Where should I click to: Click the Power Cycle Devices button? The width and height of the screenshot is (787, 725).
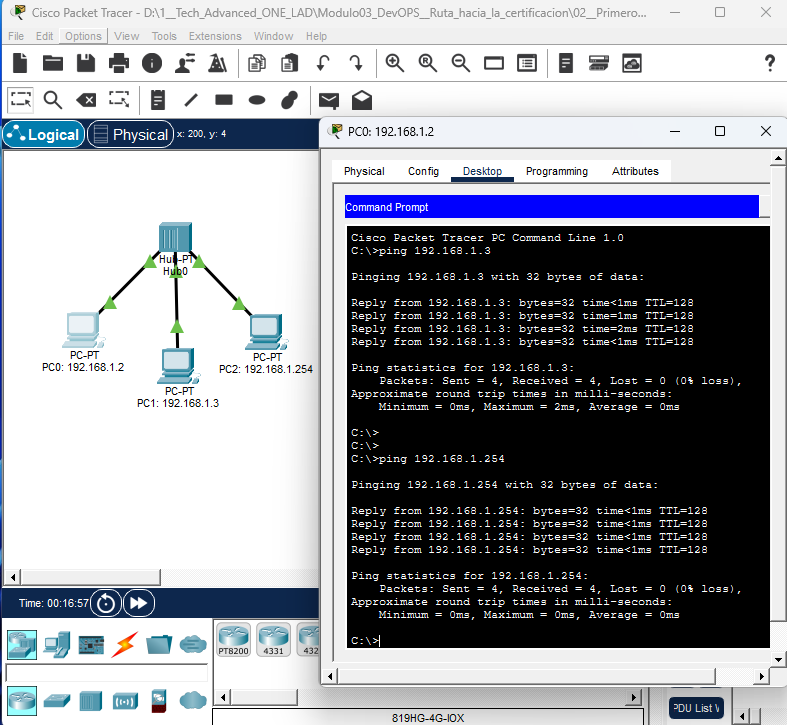(106, 603)
